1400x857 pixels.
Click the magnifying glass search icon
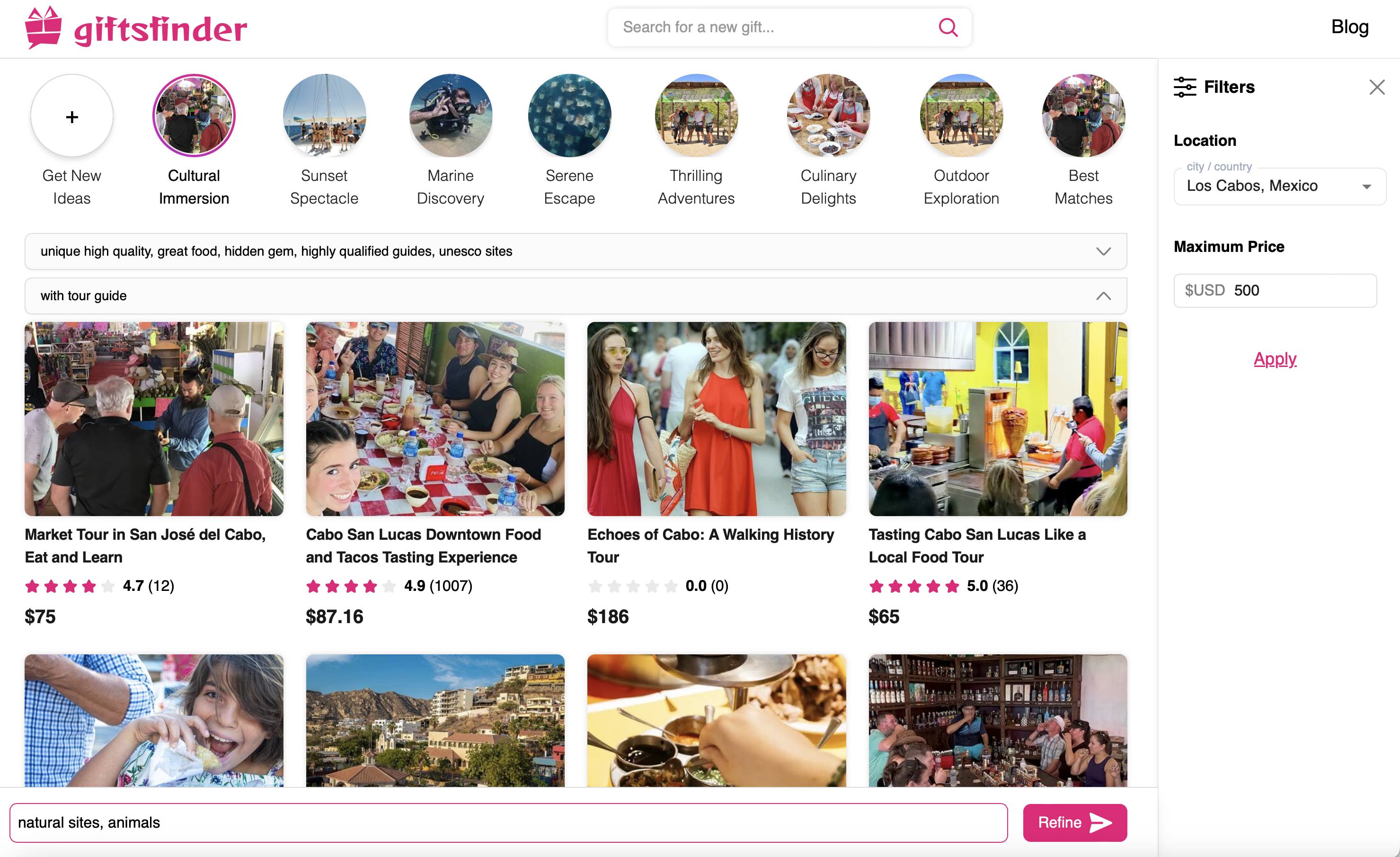point(948,27)
